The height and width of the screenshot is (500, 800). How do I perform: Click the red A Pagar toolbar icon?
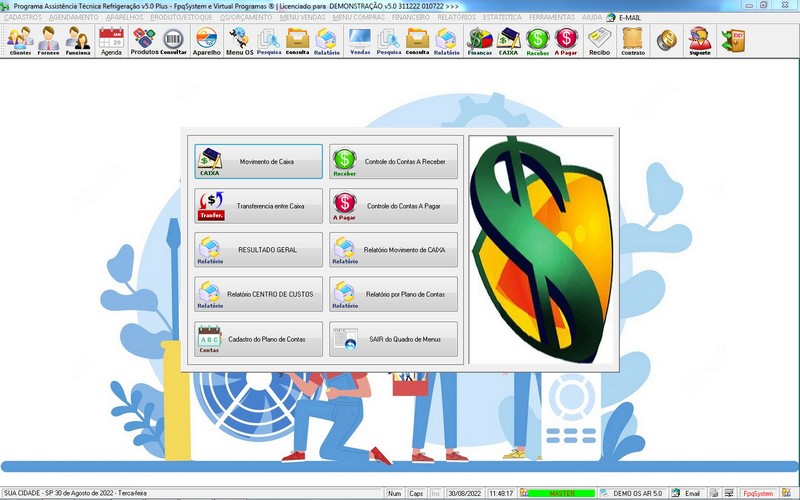pos(566,40)
